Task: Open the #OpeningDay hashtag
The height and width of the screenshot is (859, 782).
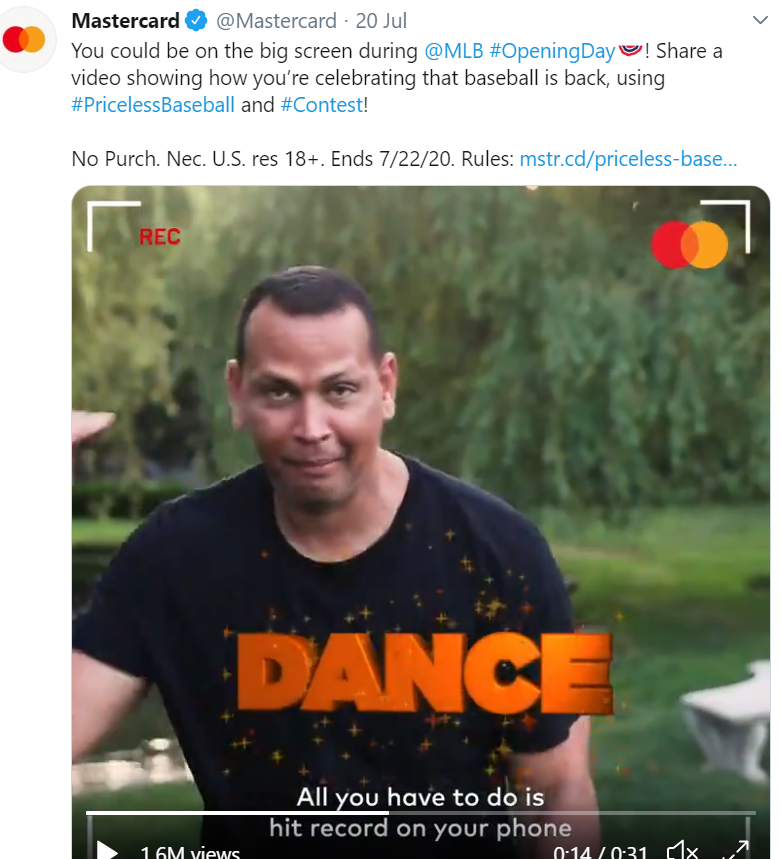Action: pos(552,51)
